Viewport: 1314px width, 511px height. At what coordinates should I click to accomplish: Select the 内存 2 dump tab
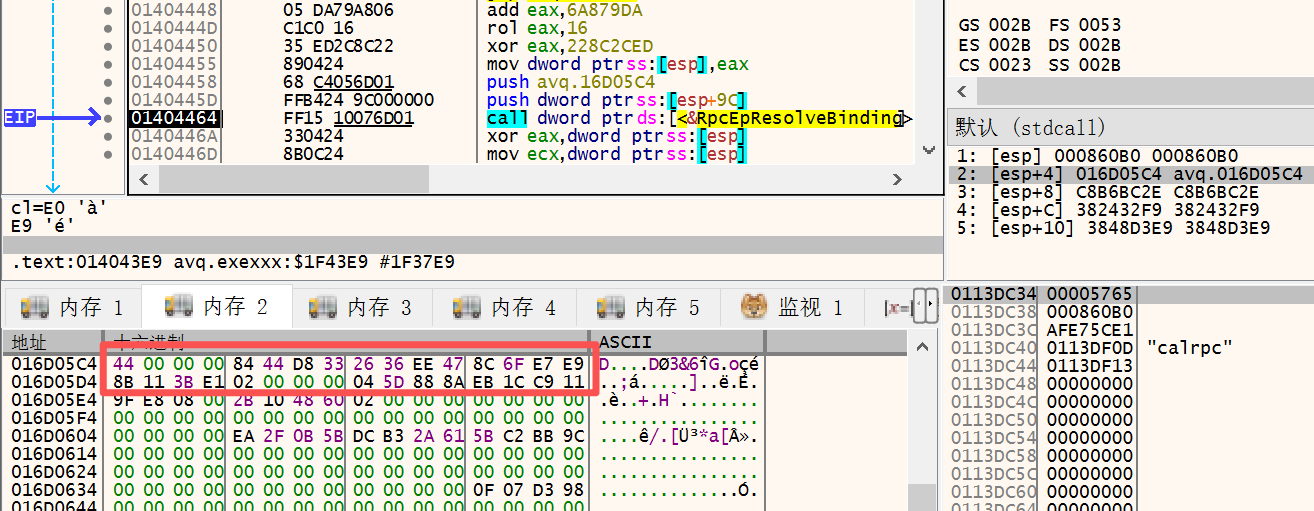[215, 307]
